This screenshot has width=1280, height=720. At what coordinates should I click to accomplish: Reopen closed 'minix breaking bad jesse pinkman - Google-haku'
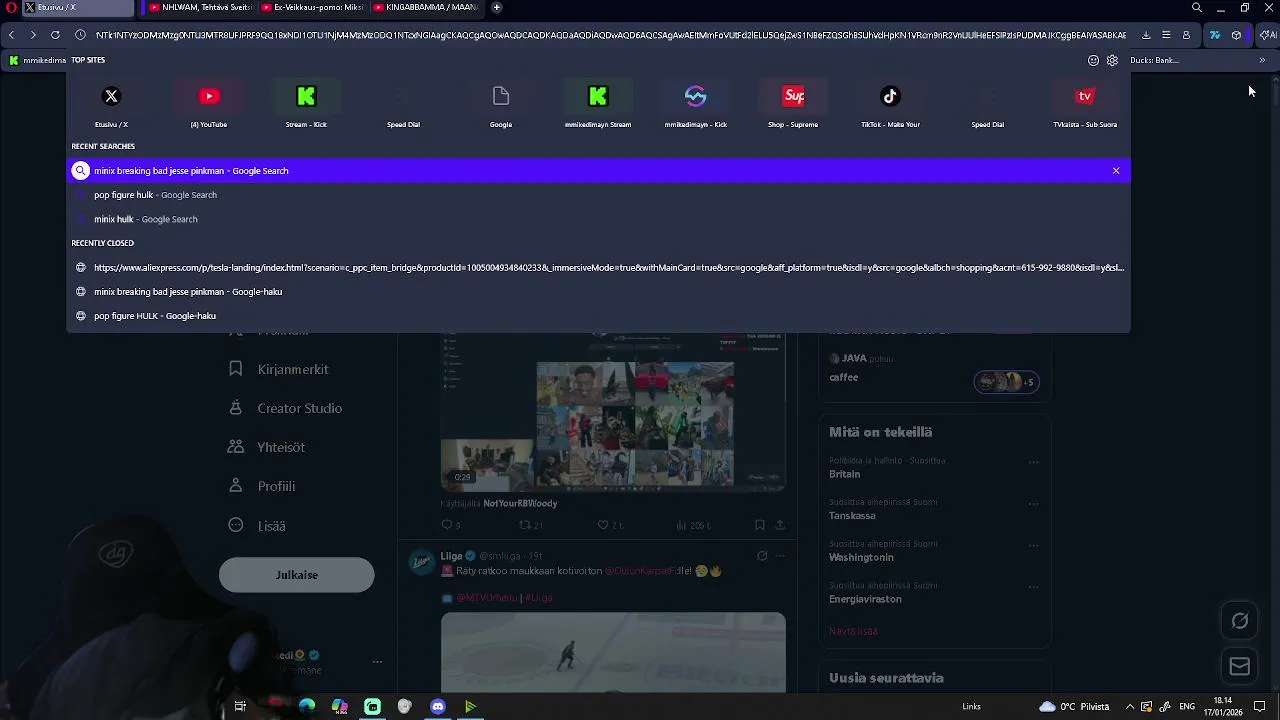(x=598, y=292)
